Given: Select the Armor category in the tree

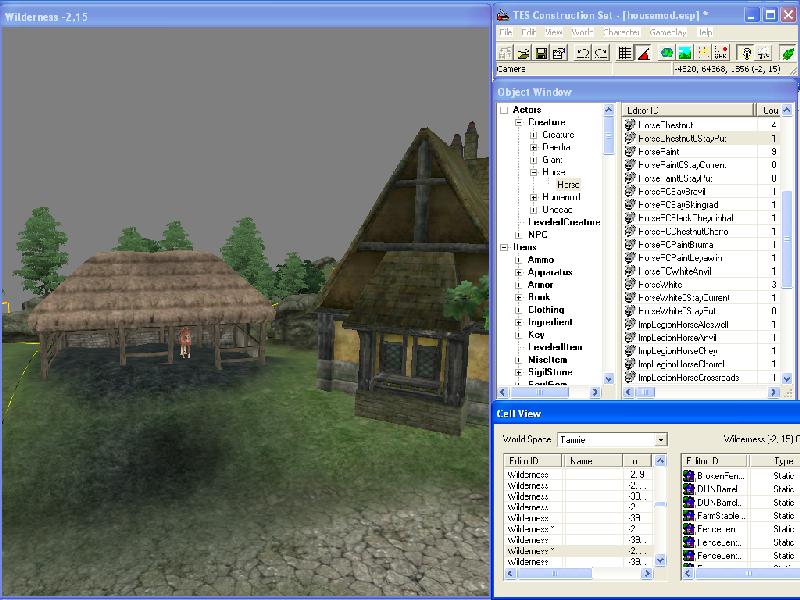Looking at the screenshot, I should pyautogui.click(x=540, y=285).
